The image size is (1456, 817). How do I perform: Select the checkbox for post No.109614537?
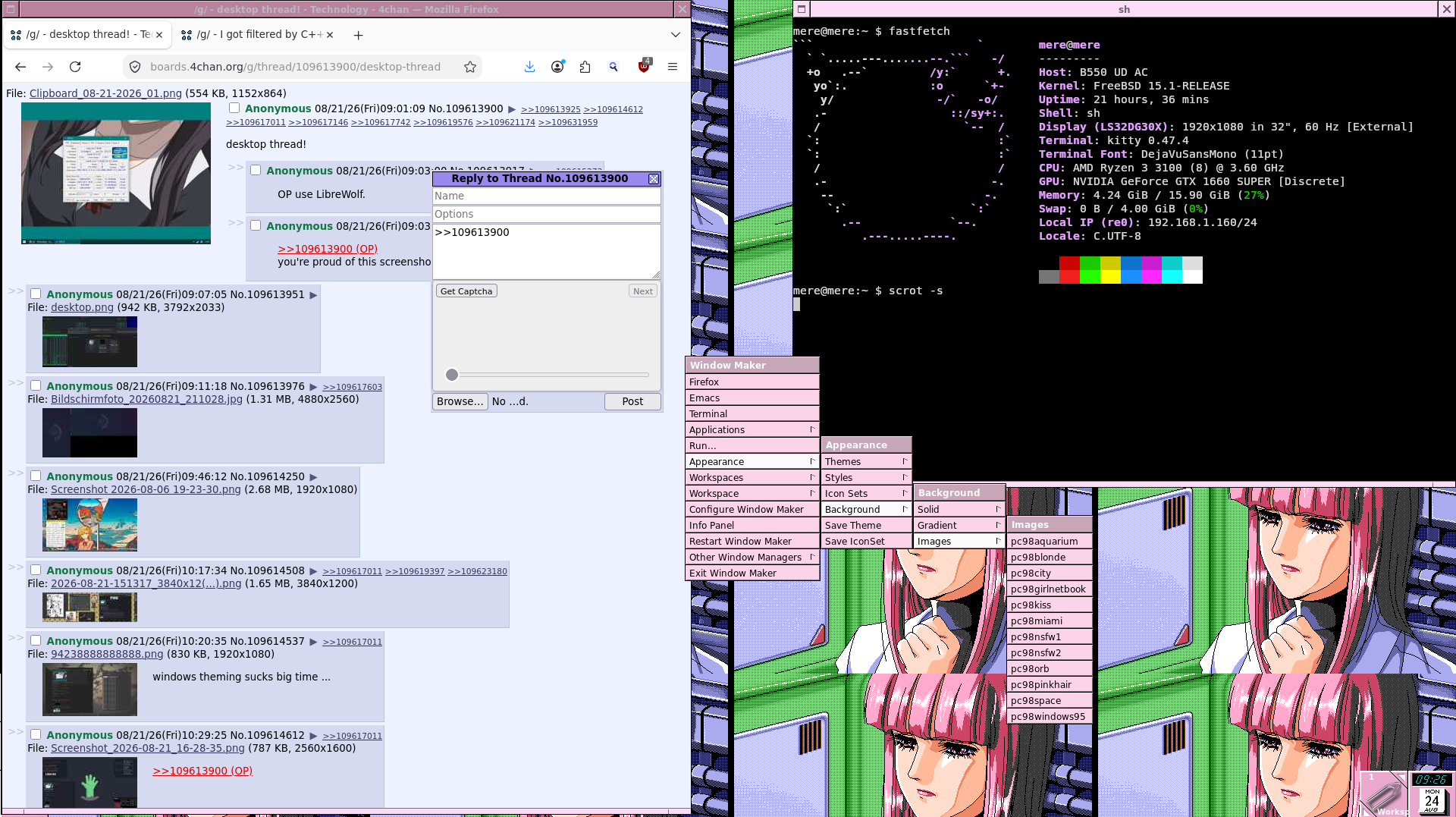[36, 641]
